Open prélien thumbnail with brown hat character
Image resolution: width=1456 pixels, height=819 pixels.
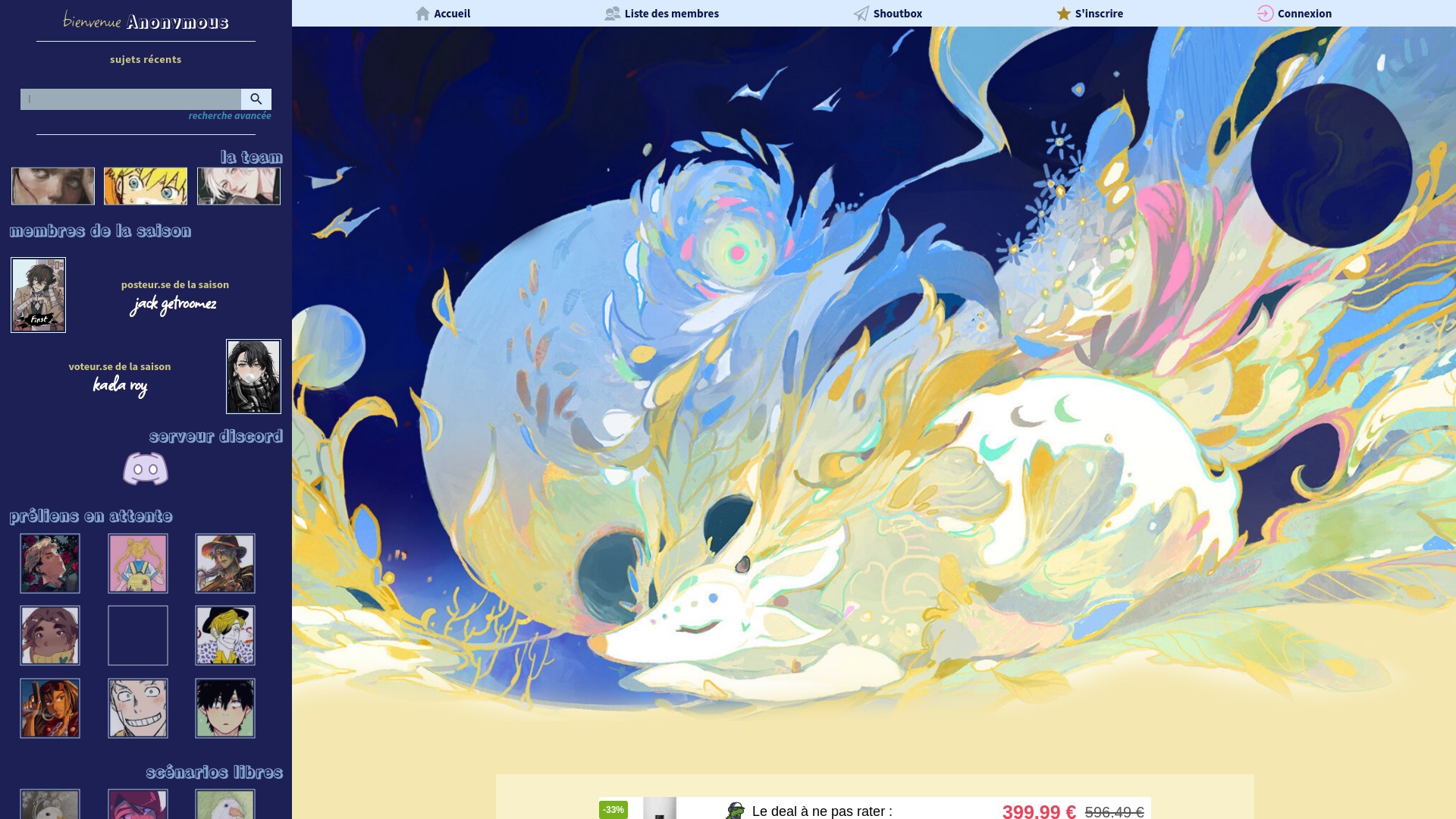225,563
